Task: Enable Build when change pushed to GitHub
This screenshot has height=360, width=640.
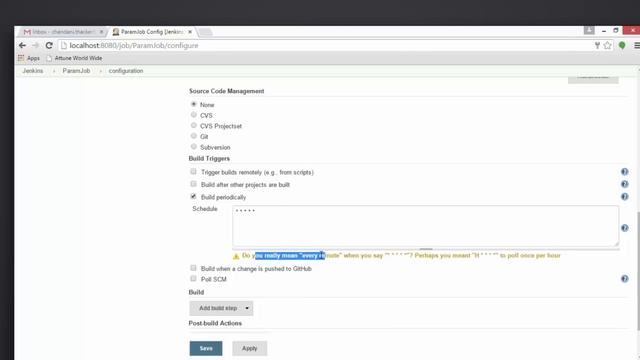Action: pos(193,268)
